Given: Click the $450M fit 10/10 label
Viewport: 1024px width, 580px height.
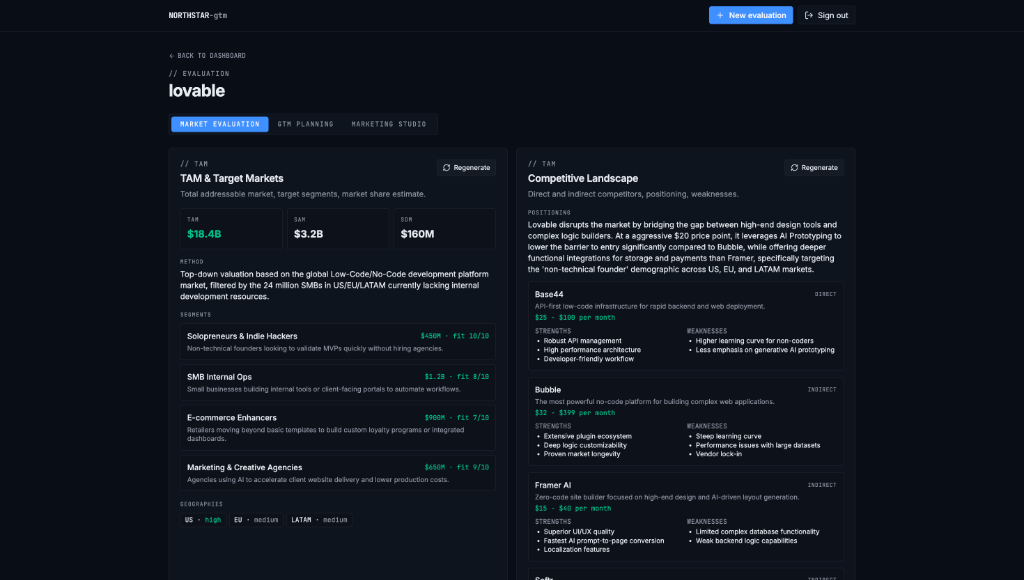Looking at the screenshot, I should pyautogui.click(x=455, y=336).
